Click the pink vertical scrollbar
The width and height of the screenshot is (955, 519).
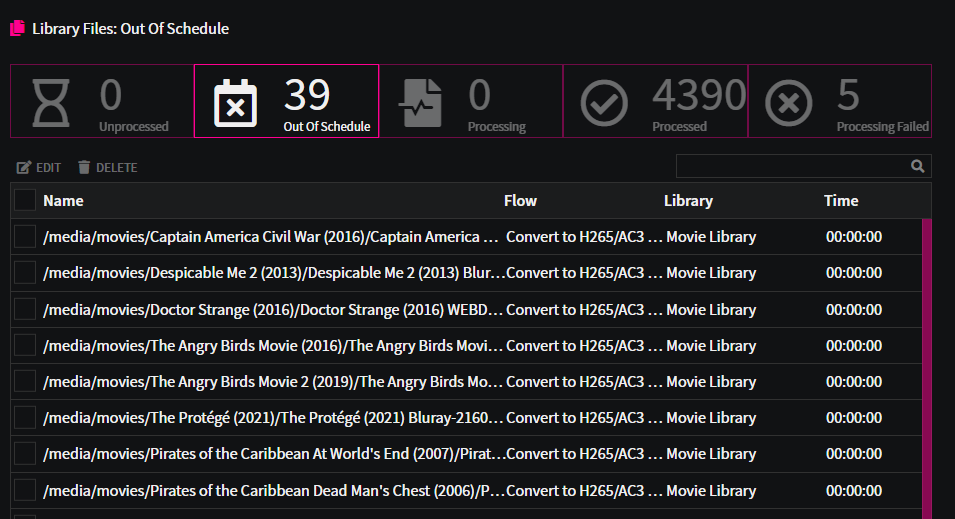(x=927, y=369)
